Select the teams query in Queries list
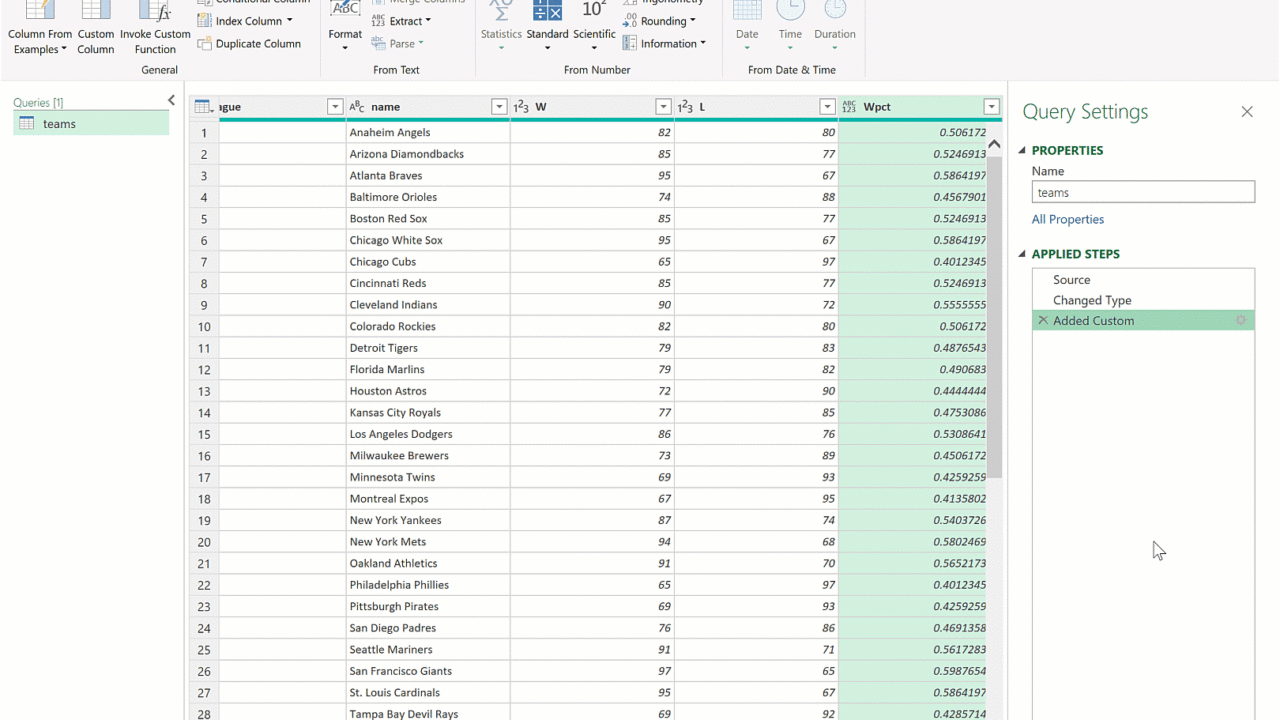Image resolution: width=1280 pixels, height=720 pixels. [x=59, y=124]
